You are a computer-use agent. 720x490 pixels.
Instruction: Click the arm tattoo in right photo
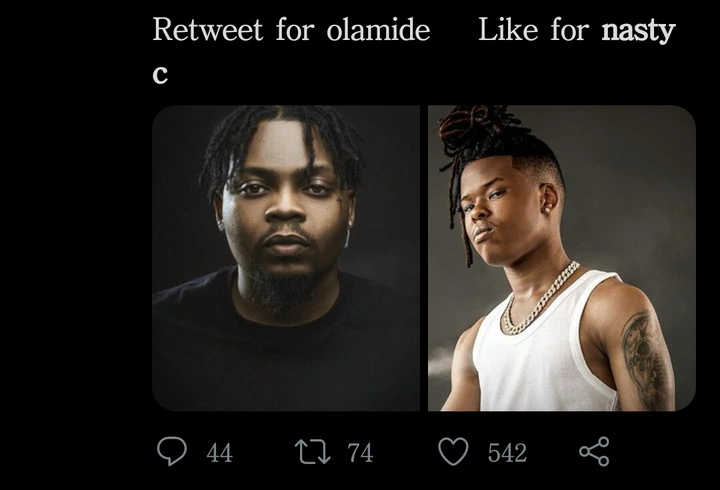coord(645,360)
